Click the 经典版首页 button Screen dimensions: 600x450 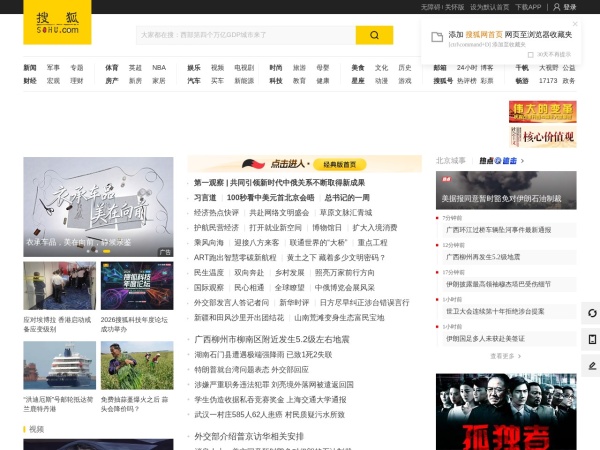[x=339, y=165]
